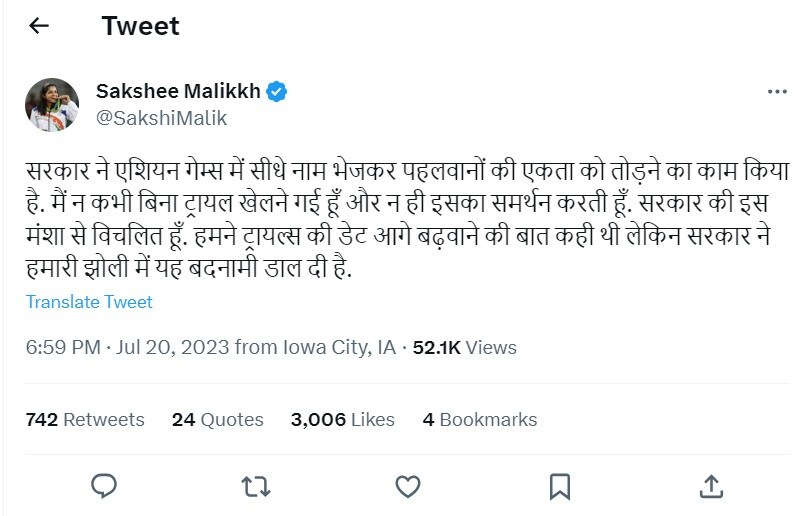Open the three-dot more options menu

pos(777,92)
